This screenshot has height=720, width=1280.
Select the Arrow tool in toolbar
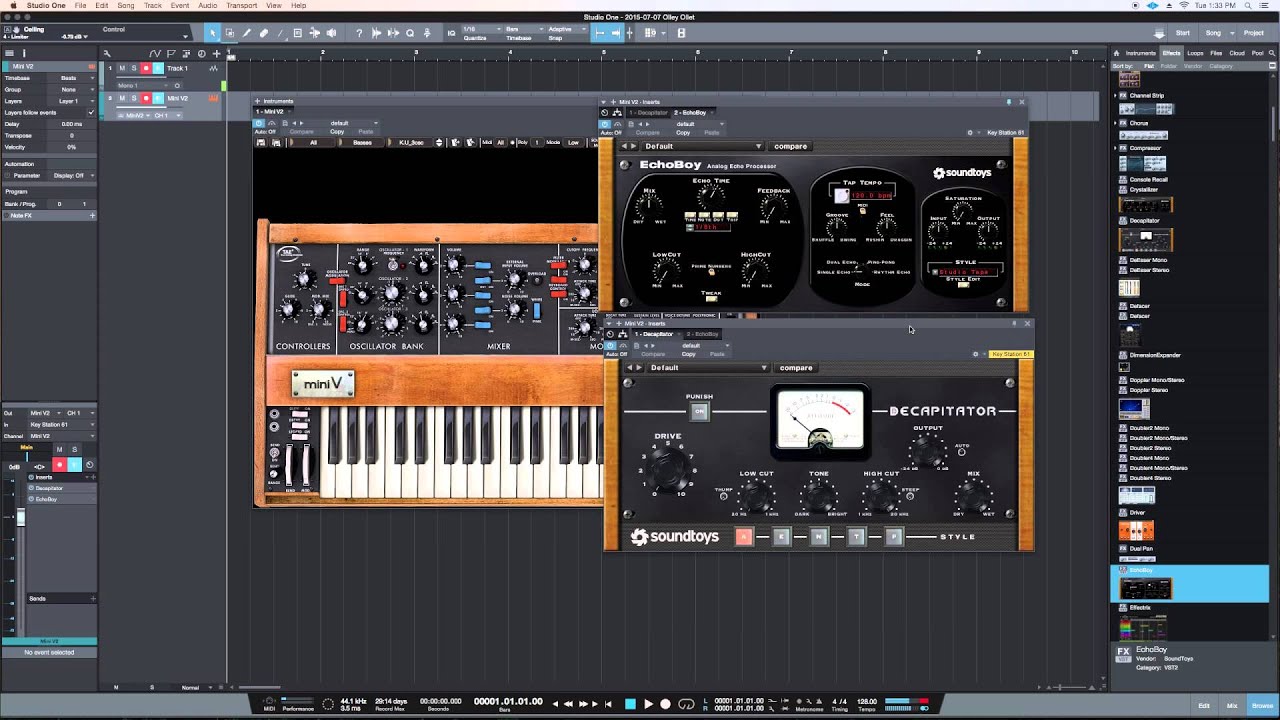(213, 33)
